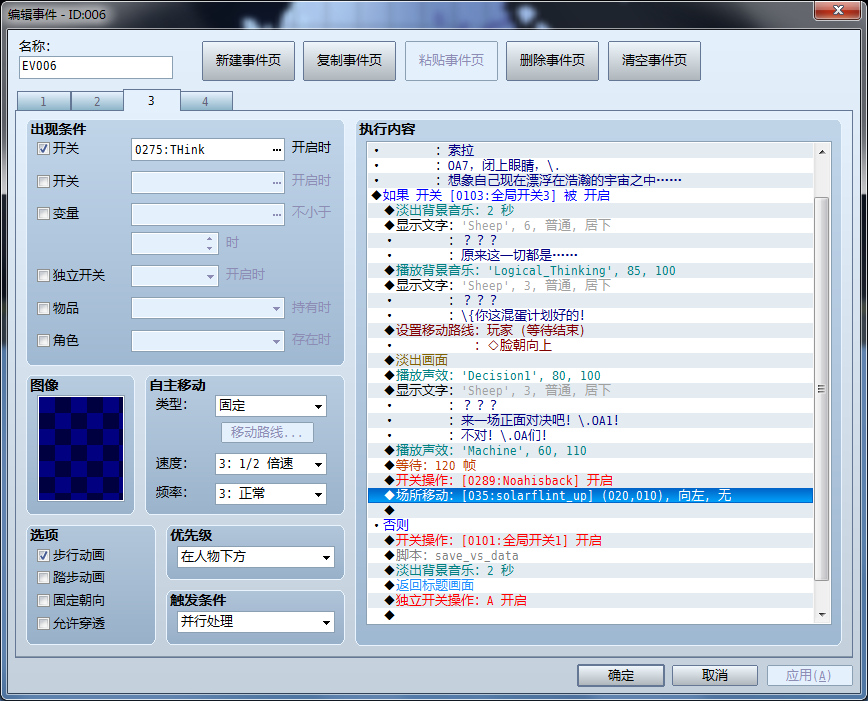Open the 优先级 dropdown 在人物下方
Image resolution: width=868 pixels, height=701 pixels.
256,557
